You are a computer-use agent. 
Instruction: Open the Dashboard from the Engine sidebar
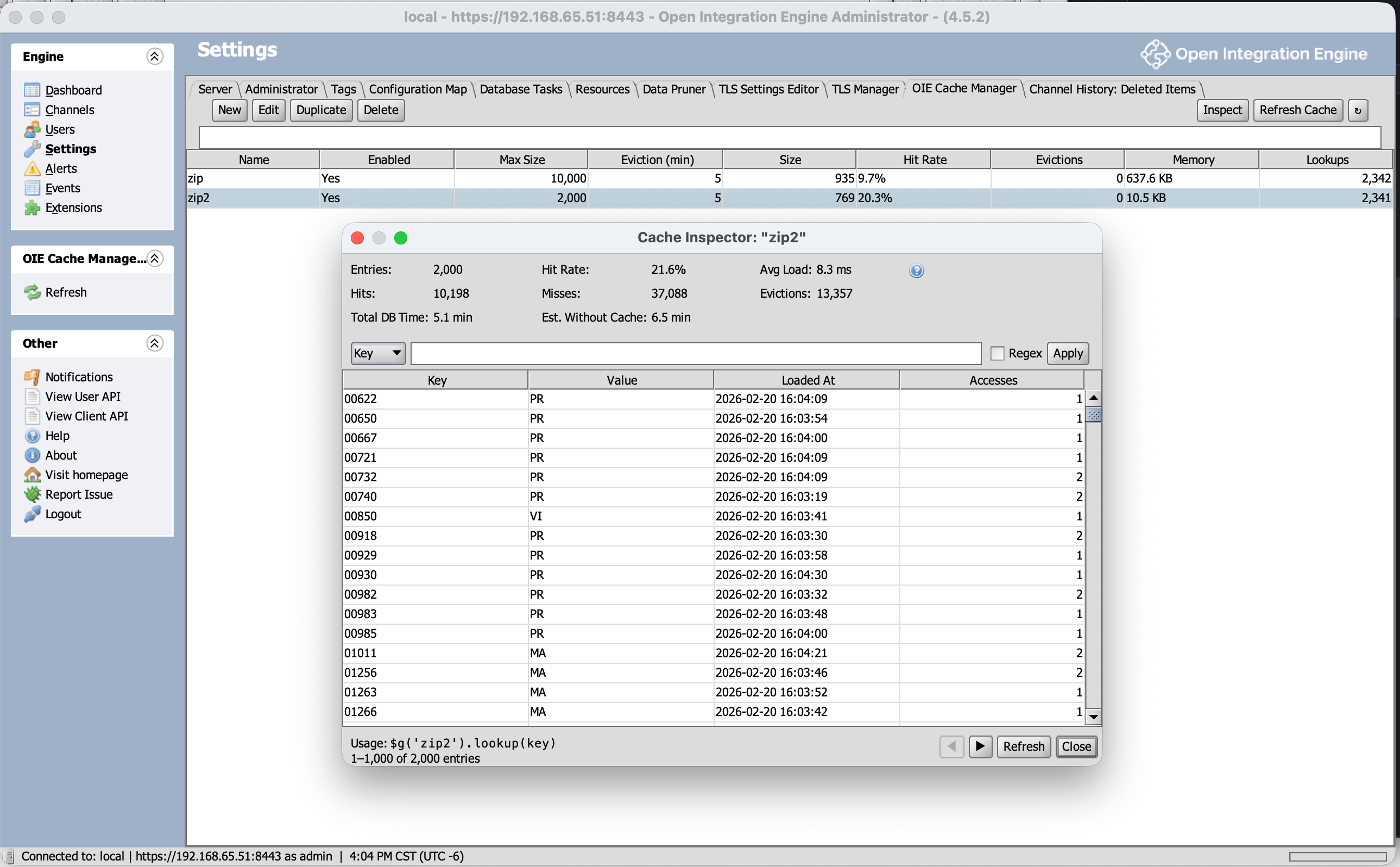click(73, 90)
